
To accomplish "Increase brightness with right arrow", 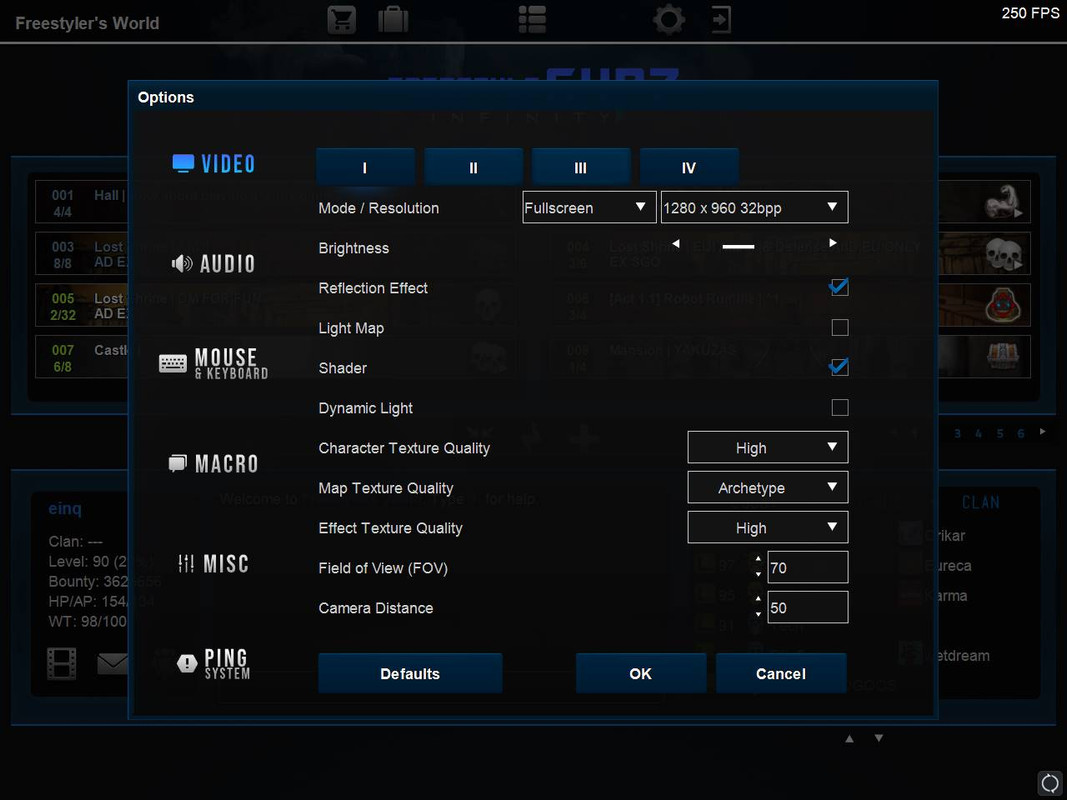I will 833,243.
